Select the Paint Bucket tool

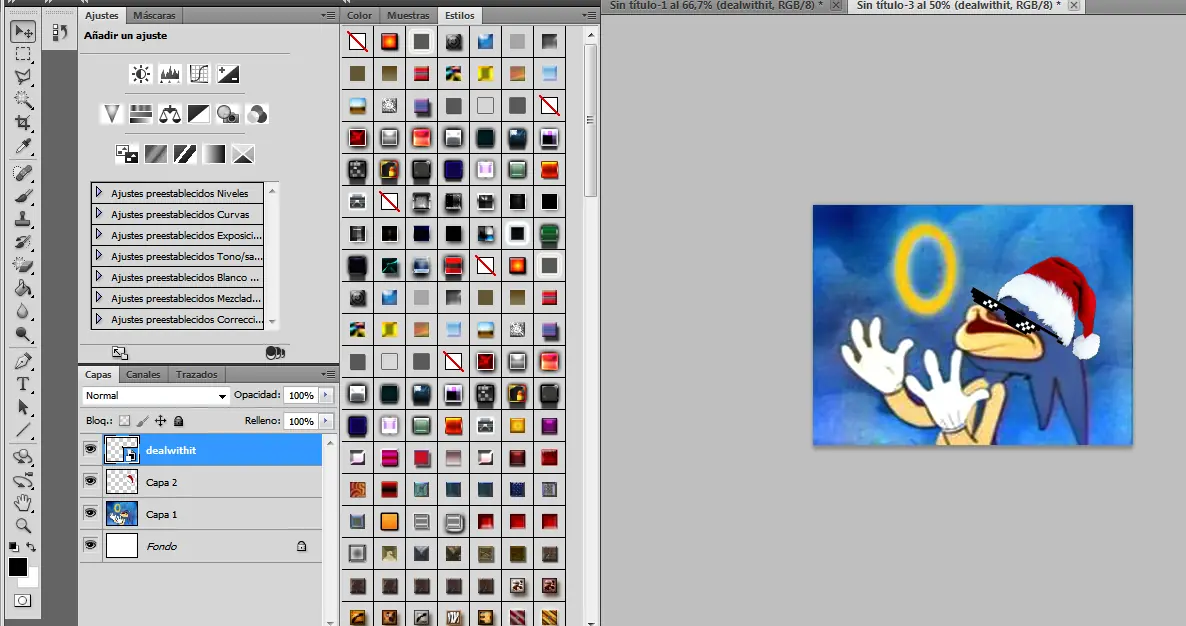coord(23,288)
